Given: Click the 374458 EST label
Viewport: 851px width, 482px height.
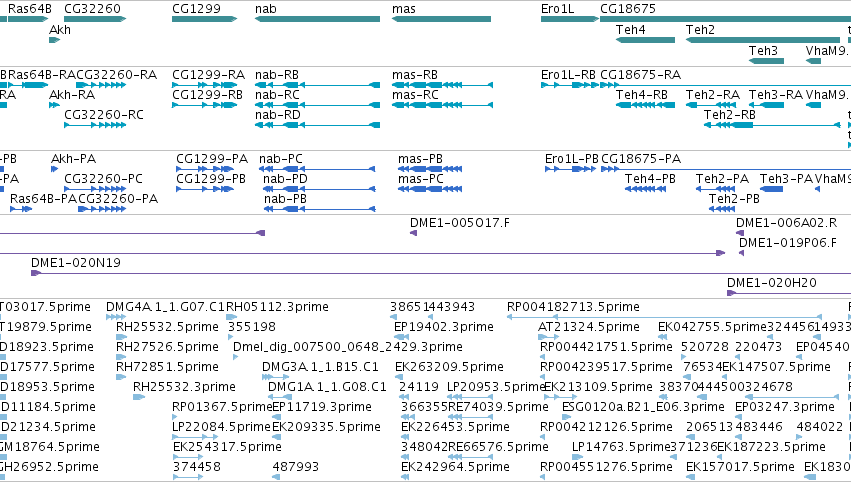Looking at the screenshot, I should coord(197,467).
